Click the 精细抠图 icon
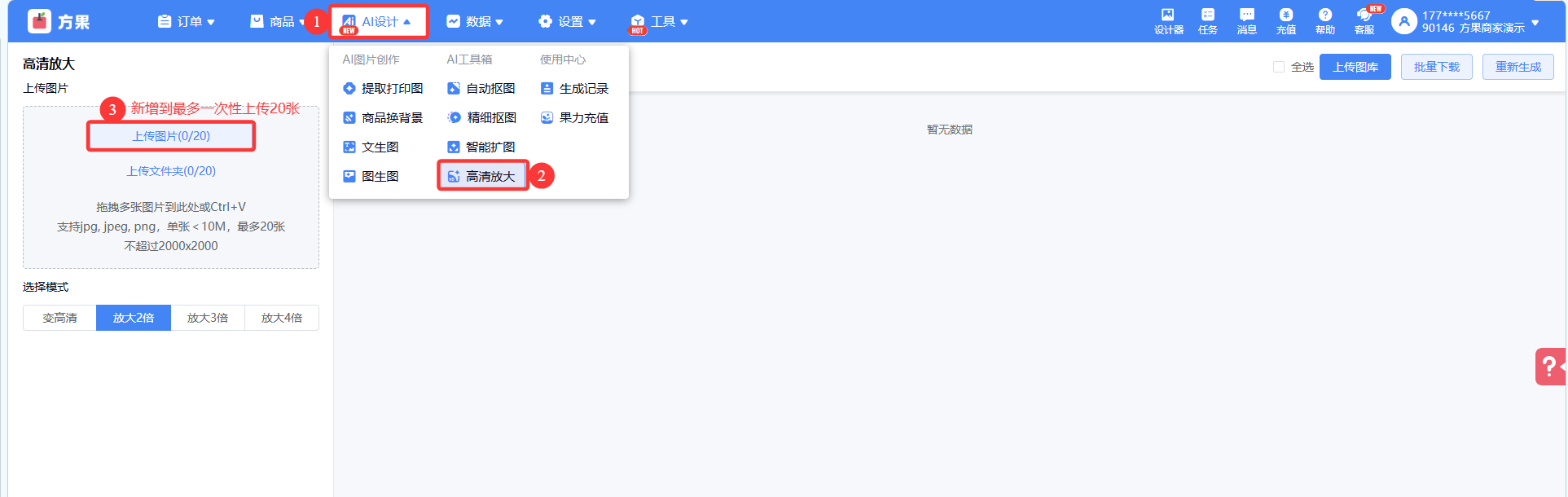Viewport: 1568px width, 497px height. click(454, 117)
